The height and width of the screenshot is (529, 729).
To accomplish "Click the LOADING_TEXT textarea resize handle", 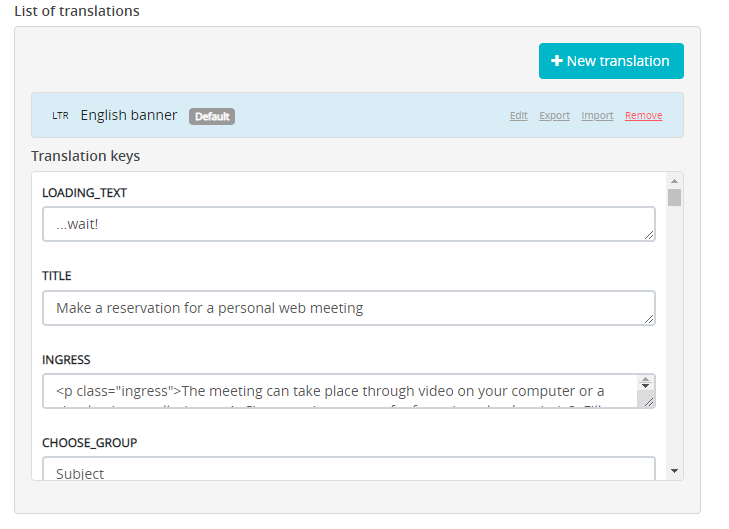I will pyautogui.click(x=649, y=235).
